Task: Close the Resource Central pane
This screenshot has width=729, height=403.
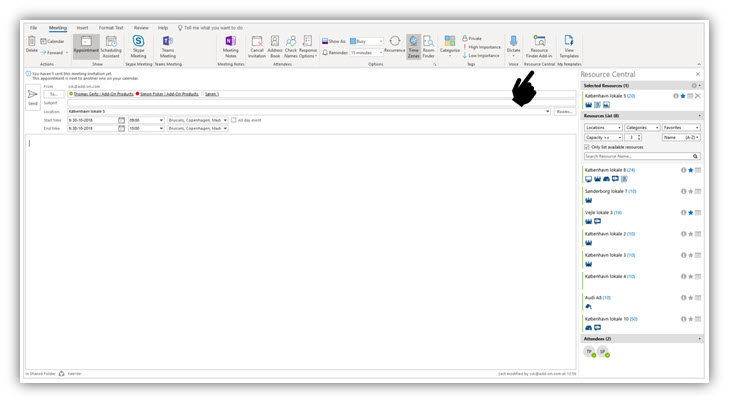Action: (x=698, y=74)
